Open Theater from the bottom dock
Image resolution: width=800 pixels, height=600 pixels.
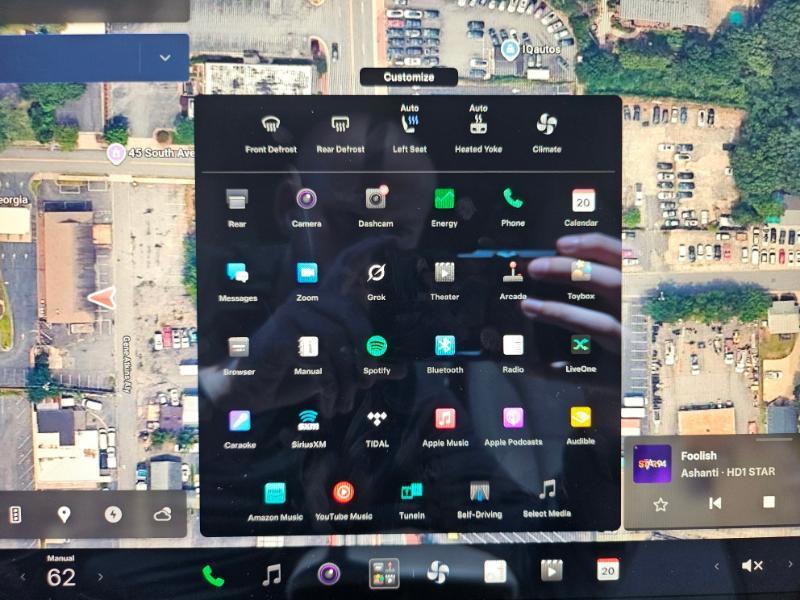tap(551, 570)
